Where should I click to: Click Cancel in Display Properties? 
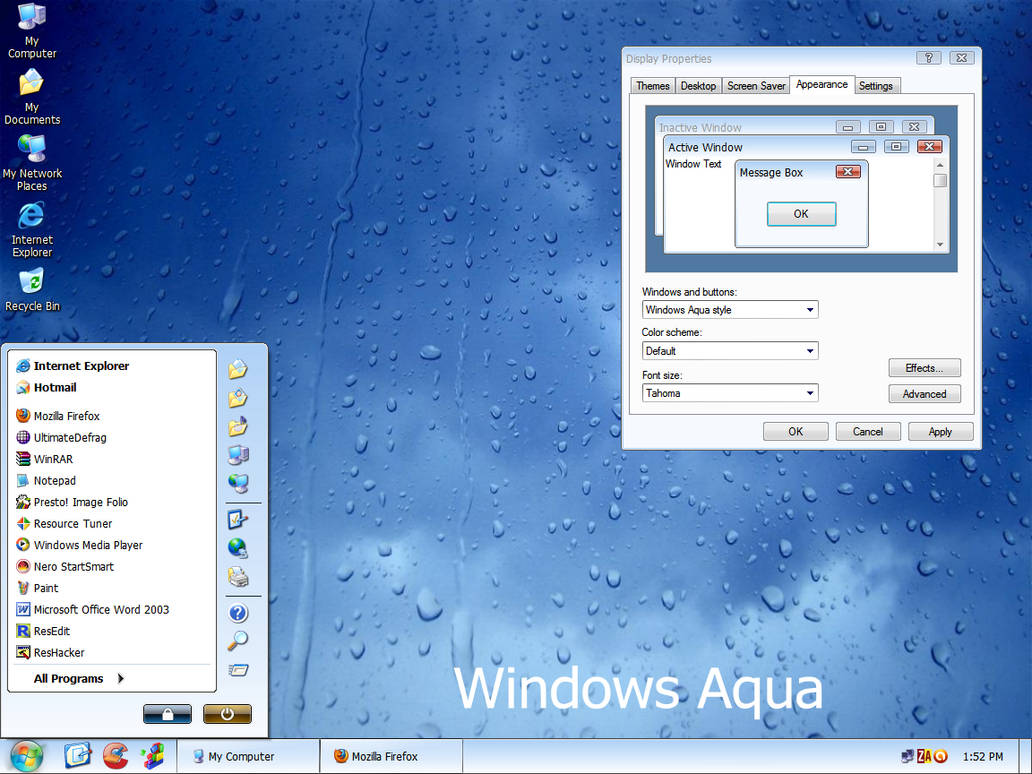point(867,432)
